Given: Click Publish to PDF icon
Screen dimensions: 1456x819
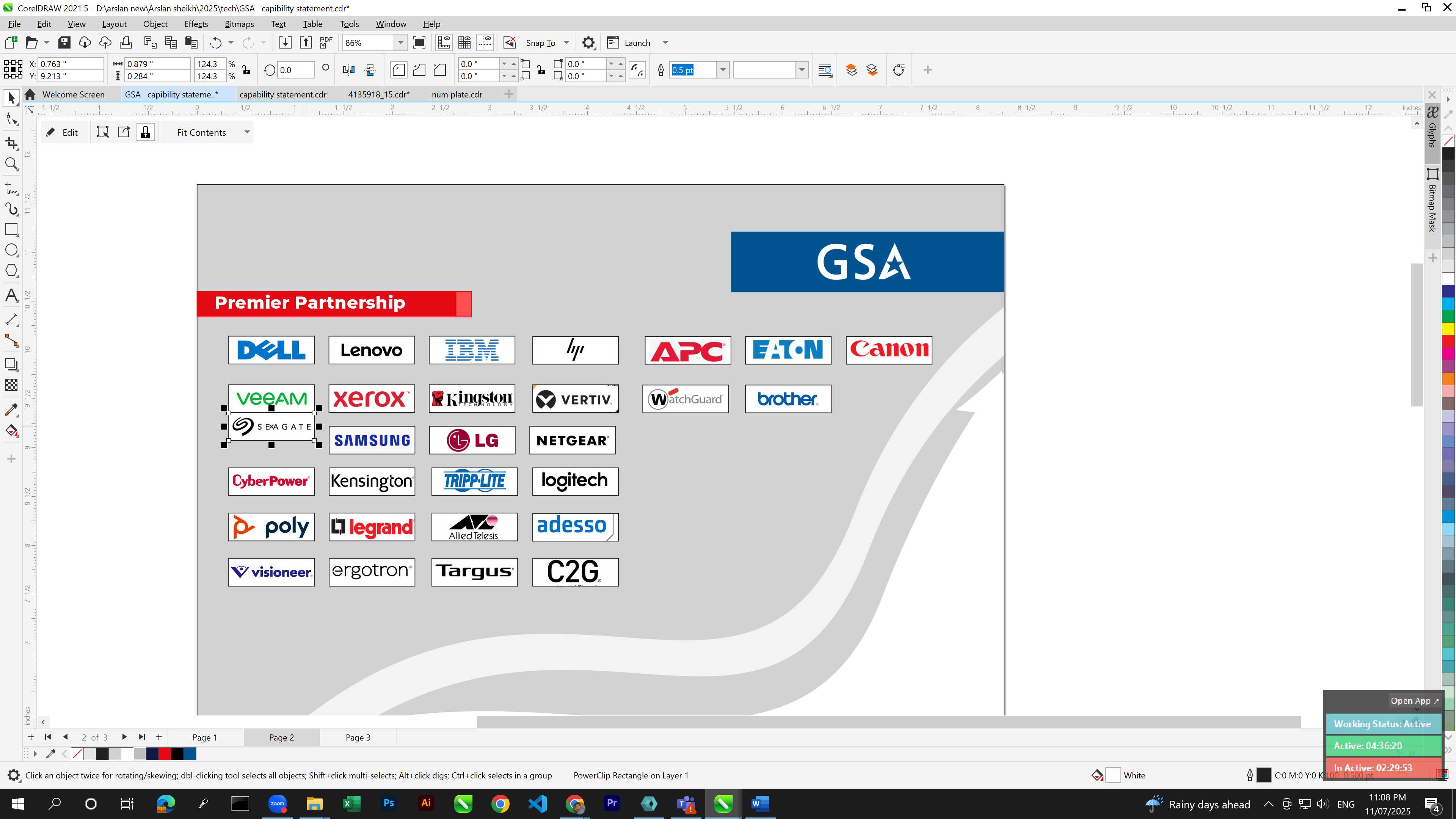Looking at the screenshot, I should click(326, 43).
